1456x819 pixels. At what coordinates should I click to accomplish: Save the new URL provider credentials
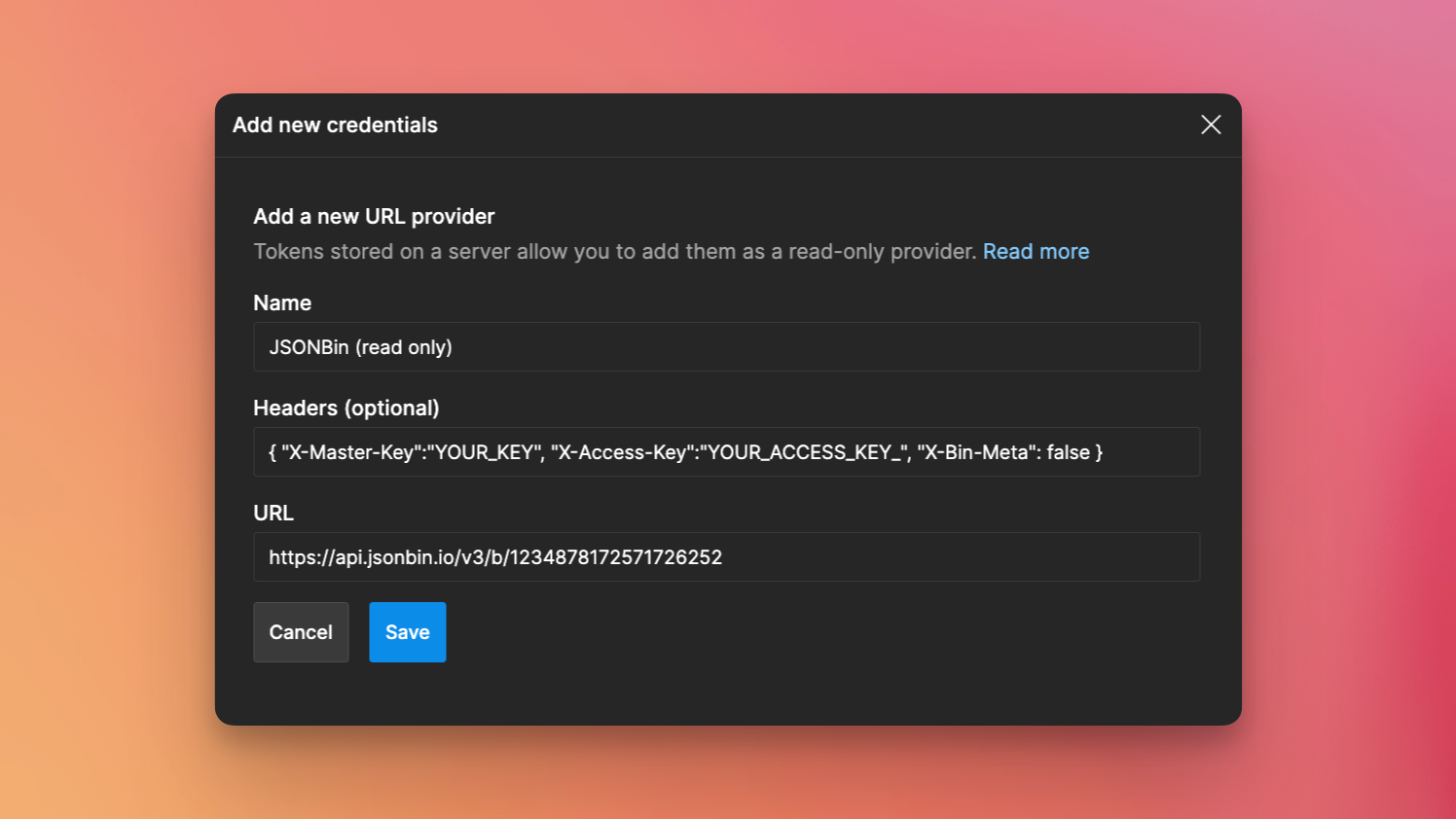(407, 632)
